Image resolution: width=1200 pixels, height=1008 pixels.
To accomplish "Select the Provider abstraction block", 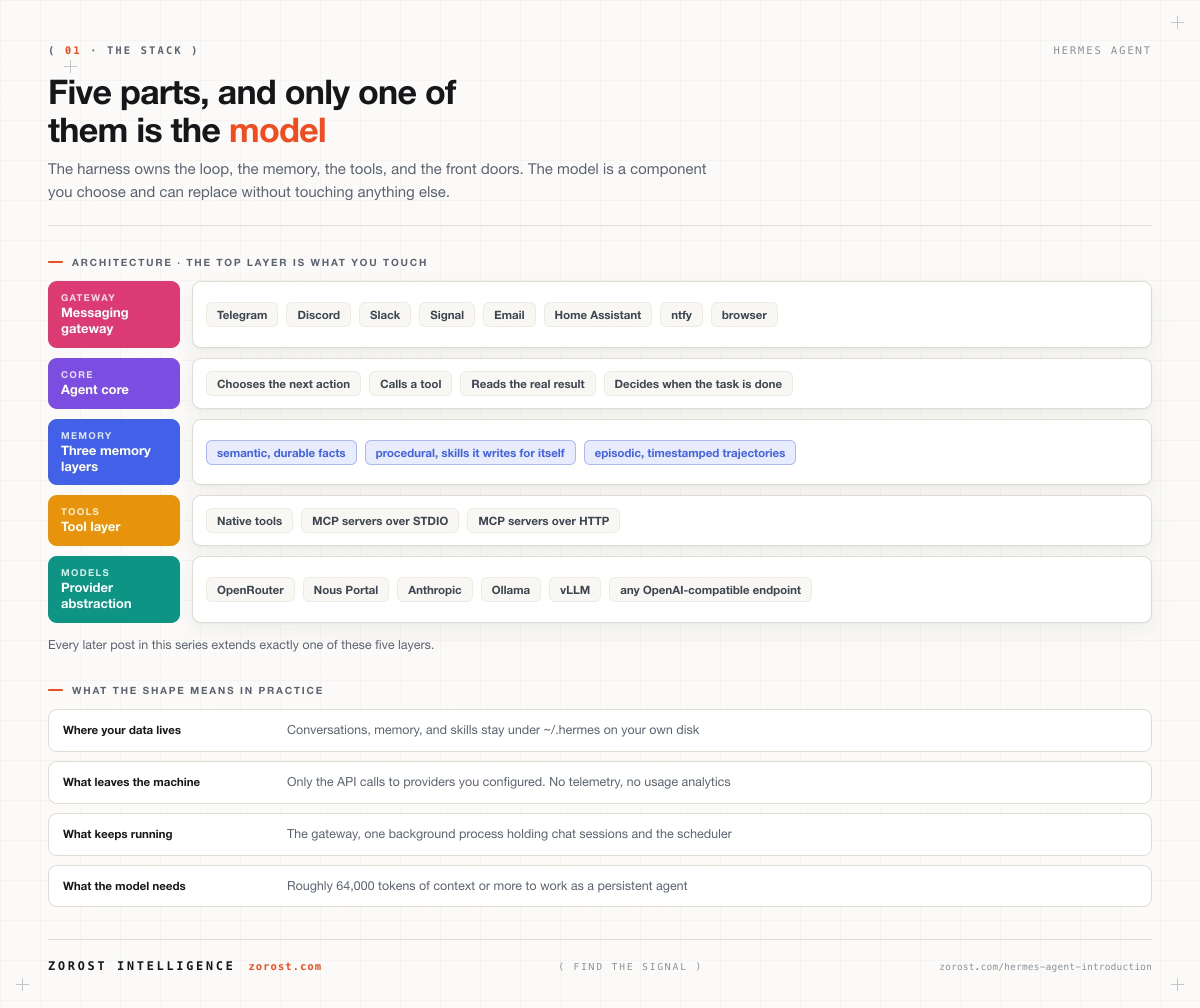I will (x=113, y=589).
